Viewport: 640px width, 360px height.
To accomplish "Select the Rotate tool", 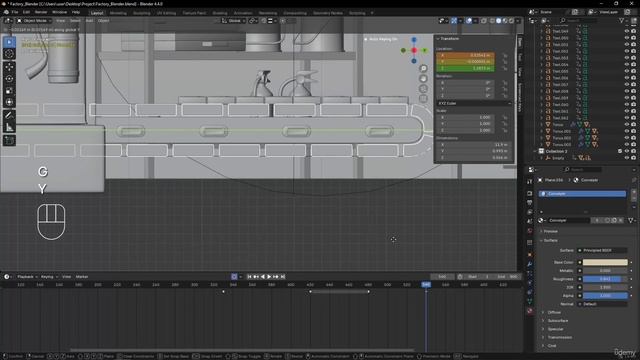I will point(9,79).
